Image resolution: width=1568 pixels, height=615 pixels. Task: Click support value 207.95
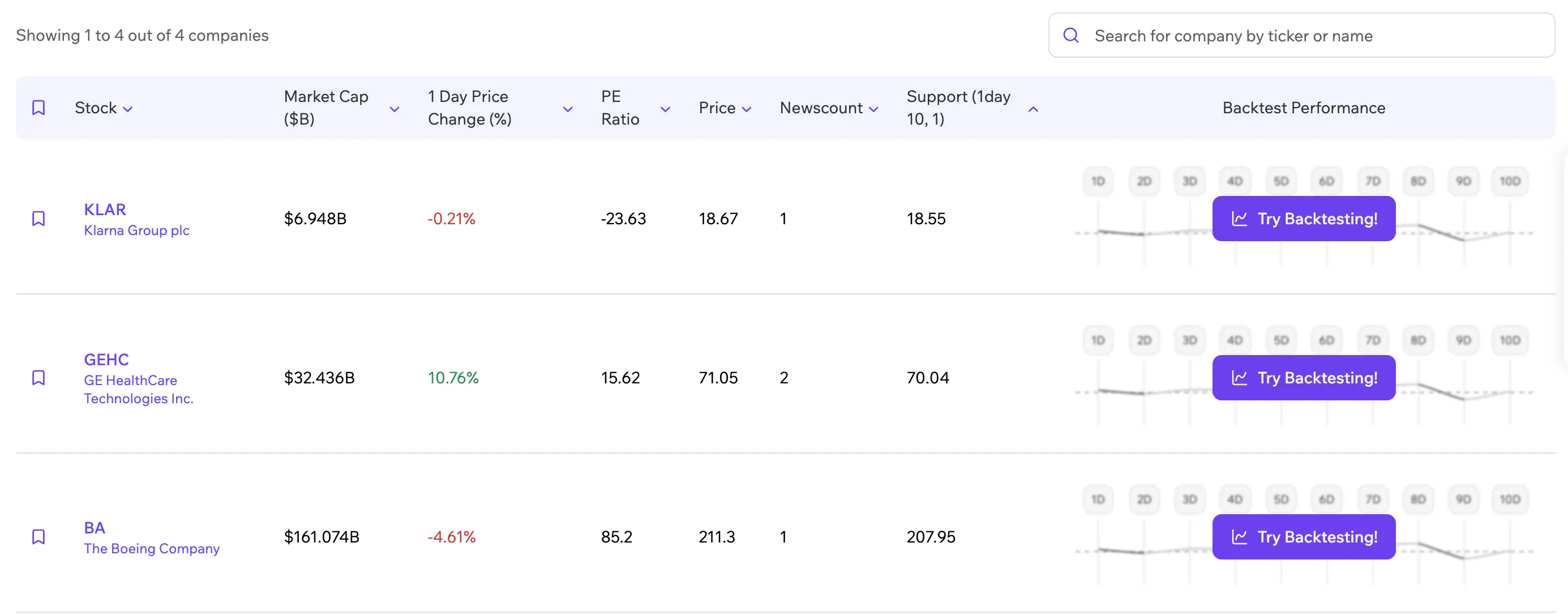[x=931, y=536]
